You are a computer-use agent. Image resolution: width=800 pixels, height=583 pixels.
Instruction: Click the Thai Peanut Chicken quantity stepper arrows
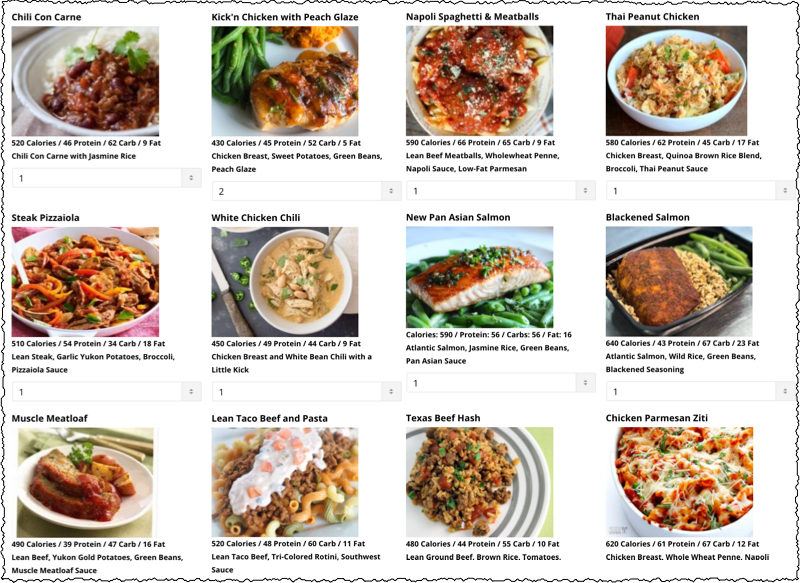point(785,191)
